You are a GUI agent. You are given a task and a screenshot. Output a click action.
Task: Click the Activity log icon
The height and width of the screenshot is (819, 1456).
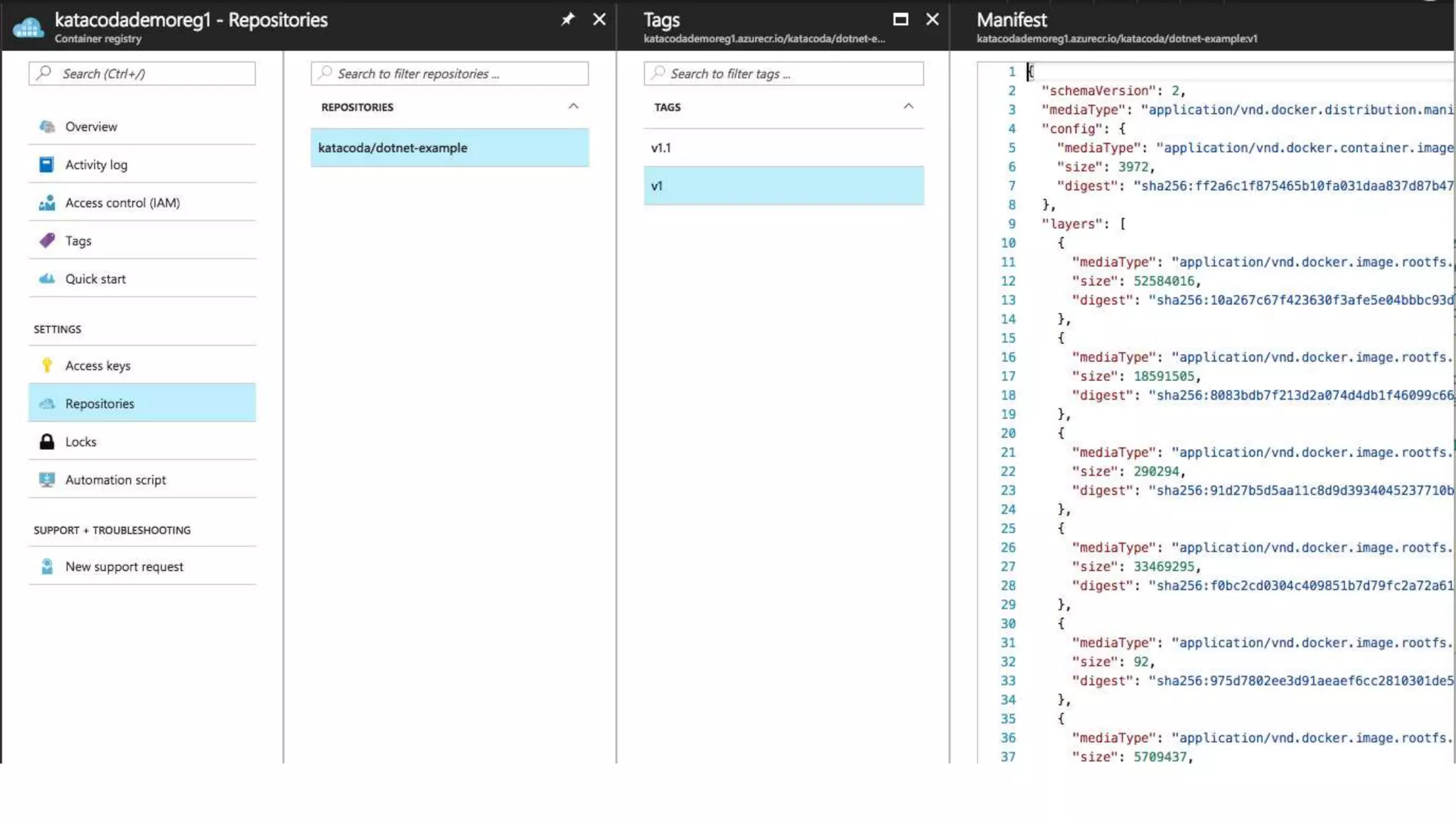point(46,165)
